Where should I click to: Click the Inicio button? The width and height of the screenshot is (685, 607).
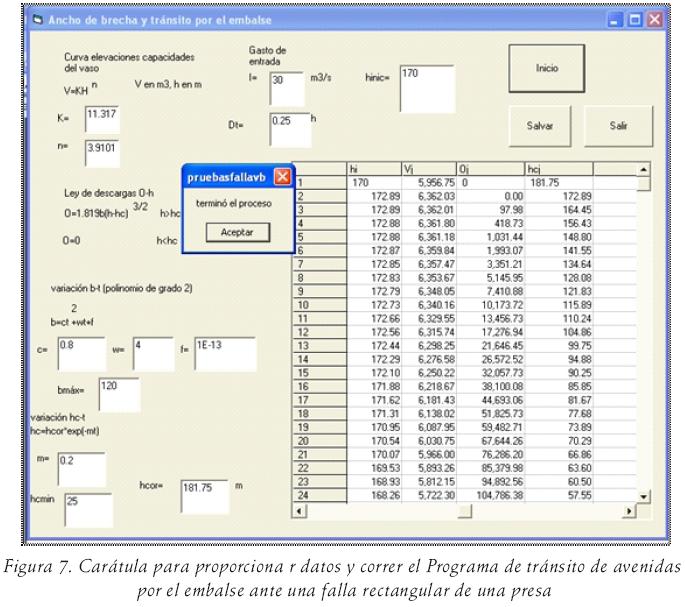(x=545, y=69)
